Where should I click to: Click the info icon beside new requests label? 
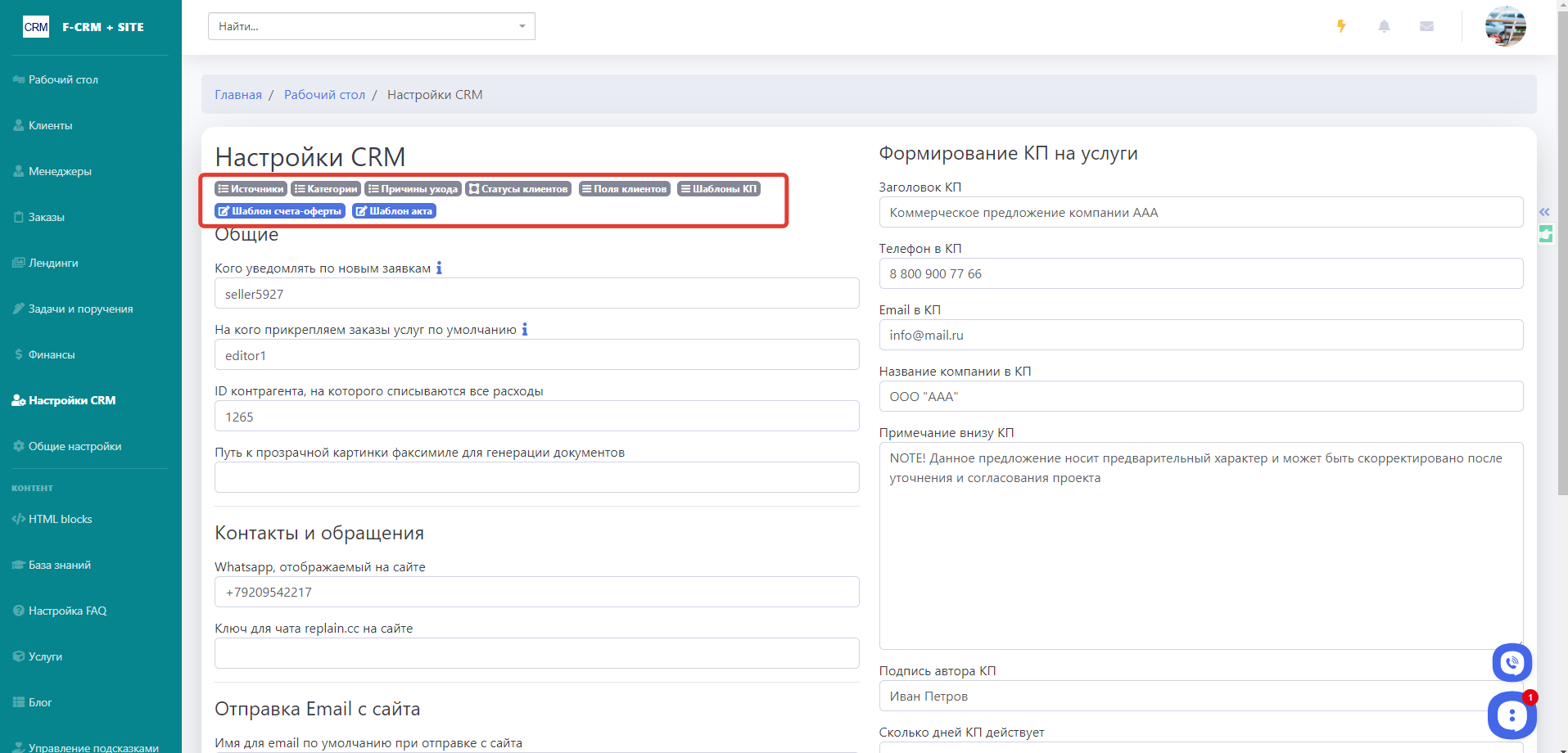[439, 268]
